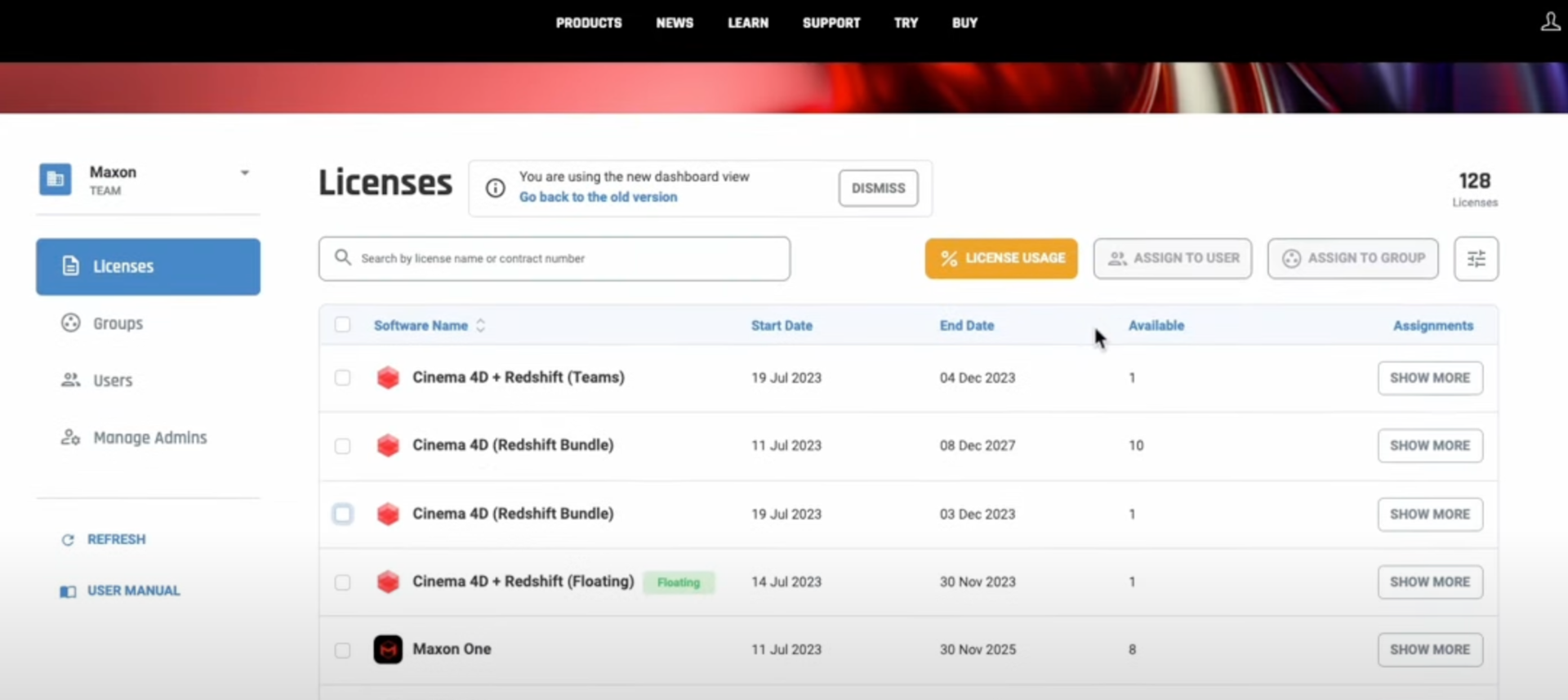The image size is (1568, 700).
Task: Click the Refresh icon in sidebar
Action: click(68, 540)
